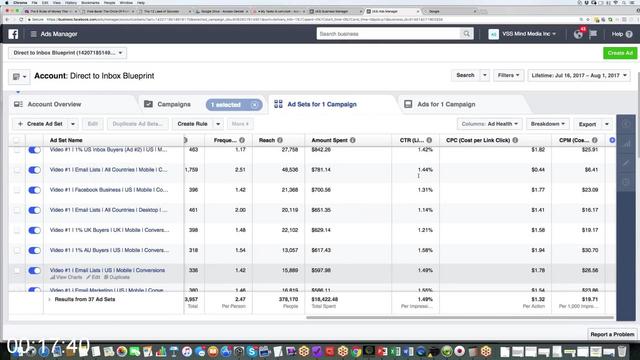Click the Create Rule button
Viewport: 640px width, 360px height.
[x=193, y=124]
